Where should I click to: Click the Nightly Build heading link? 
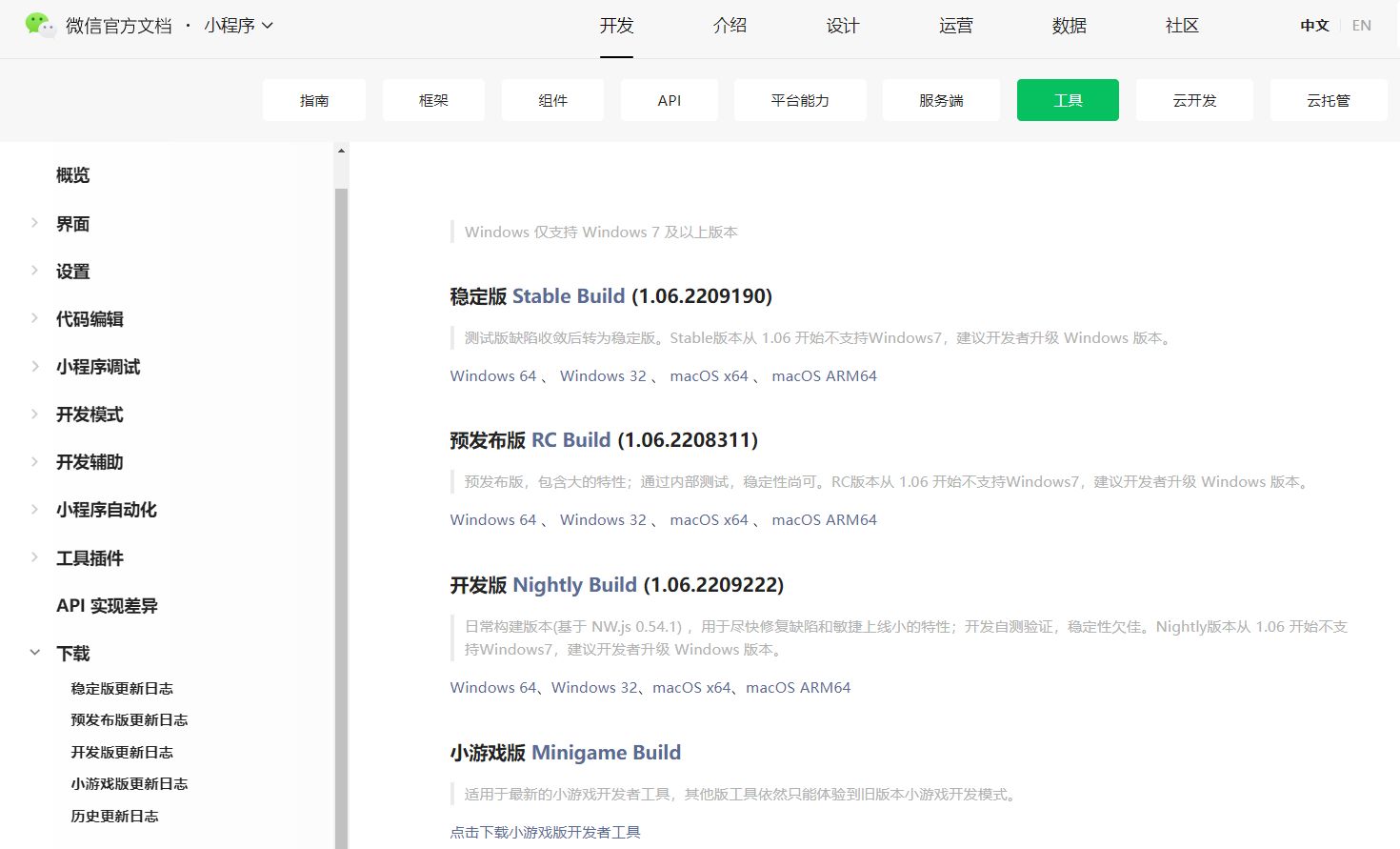point(575,585)
